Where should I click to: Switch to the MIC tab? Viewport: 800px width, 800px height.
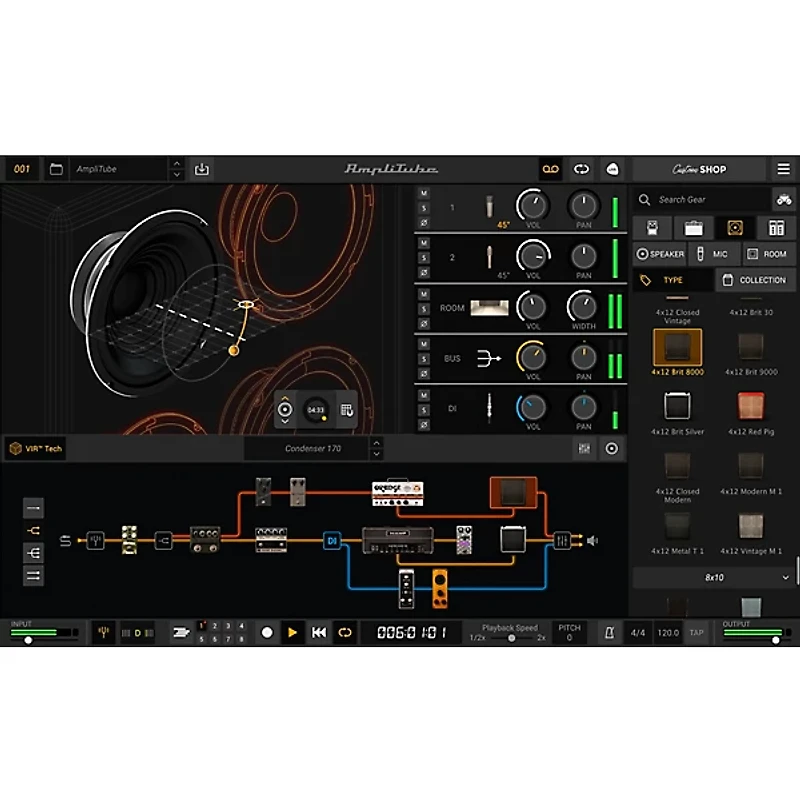pos(716,254)
